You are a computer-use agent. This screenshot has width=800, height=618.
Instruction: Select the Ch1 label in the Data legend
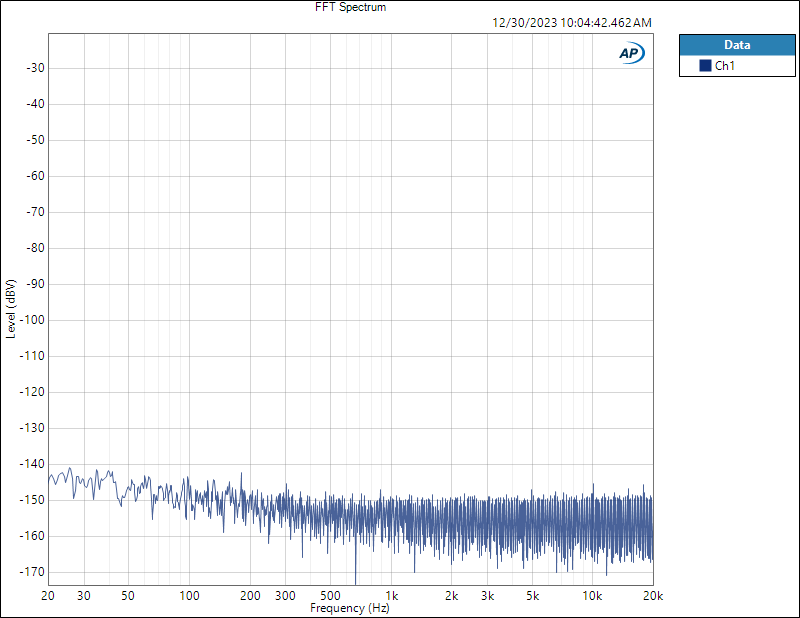[724, 65]
